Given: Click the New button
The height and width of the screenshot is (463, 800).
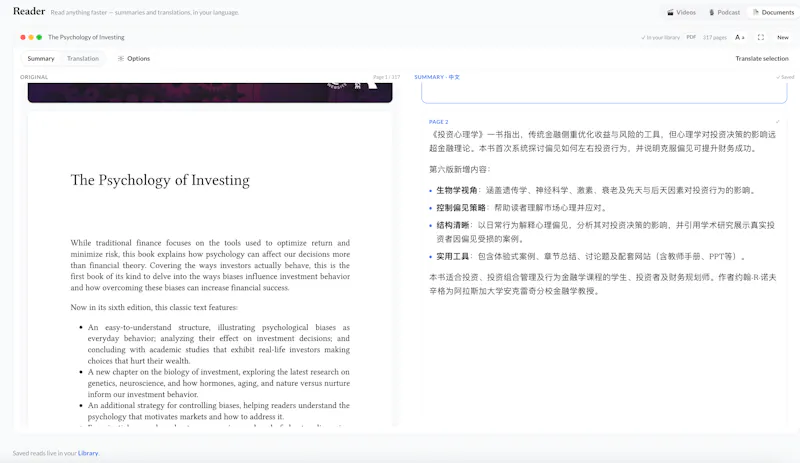Looking at the screenshot, I should coord(783,37).
